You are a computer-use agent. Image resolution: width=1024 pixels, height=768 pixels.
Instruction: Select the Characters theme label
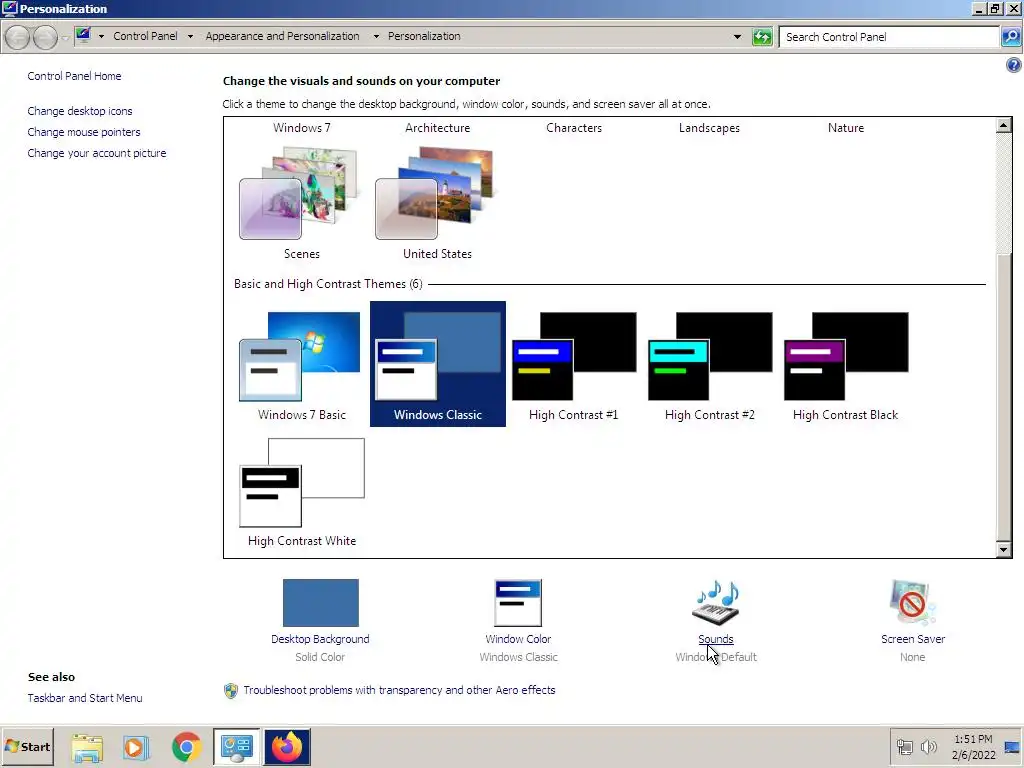[x=574, y=128]
